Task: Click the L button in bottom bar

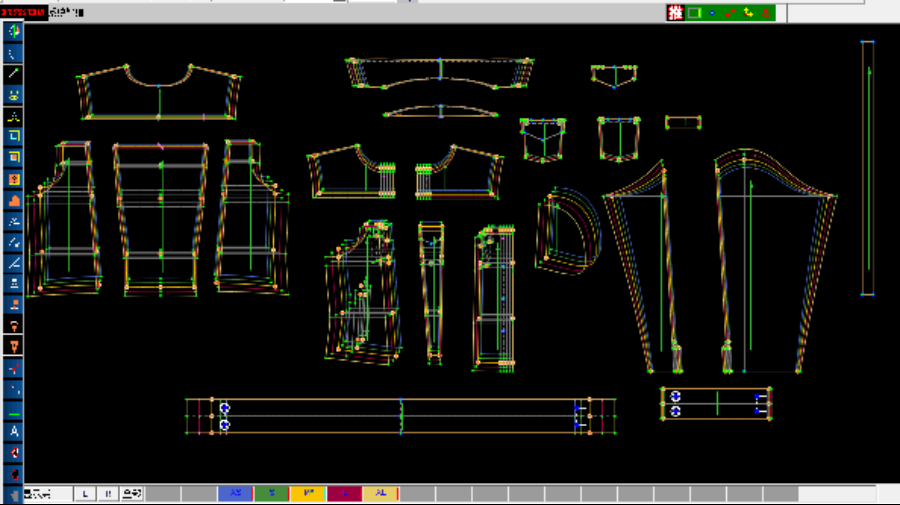Action: [x=86, y=493]
